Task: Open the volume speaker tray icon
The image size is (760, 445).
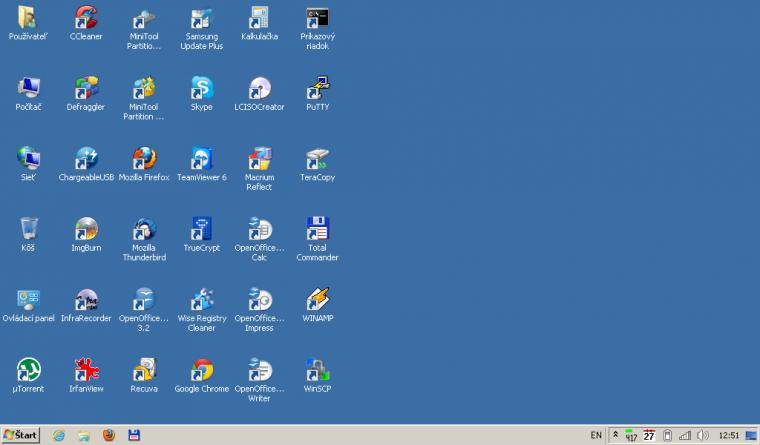Action: point(703,435)
